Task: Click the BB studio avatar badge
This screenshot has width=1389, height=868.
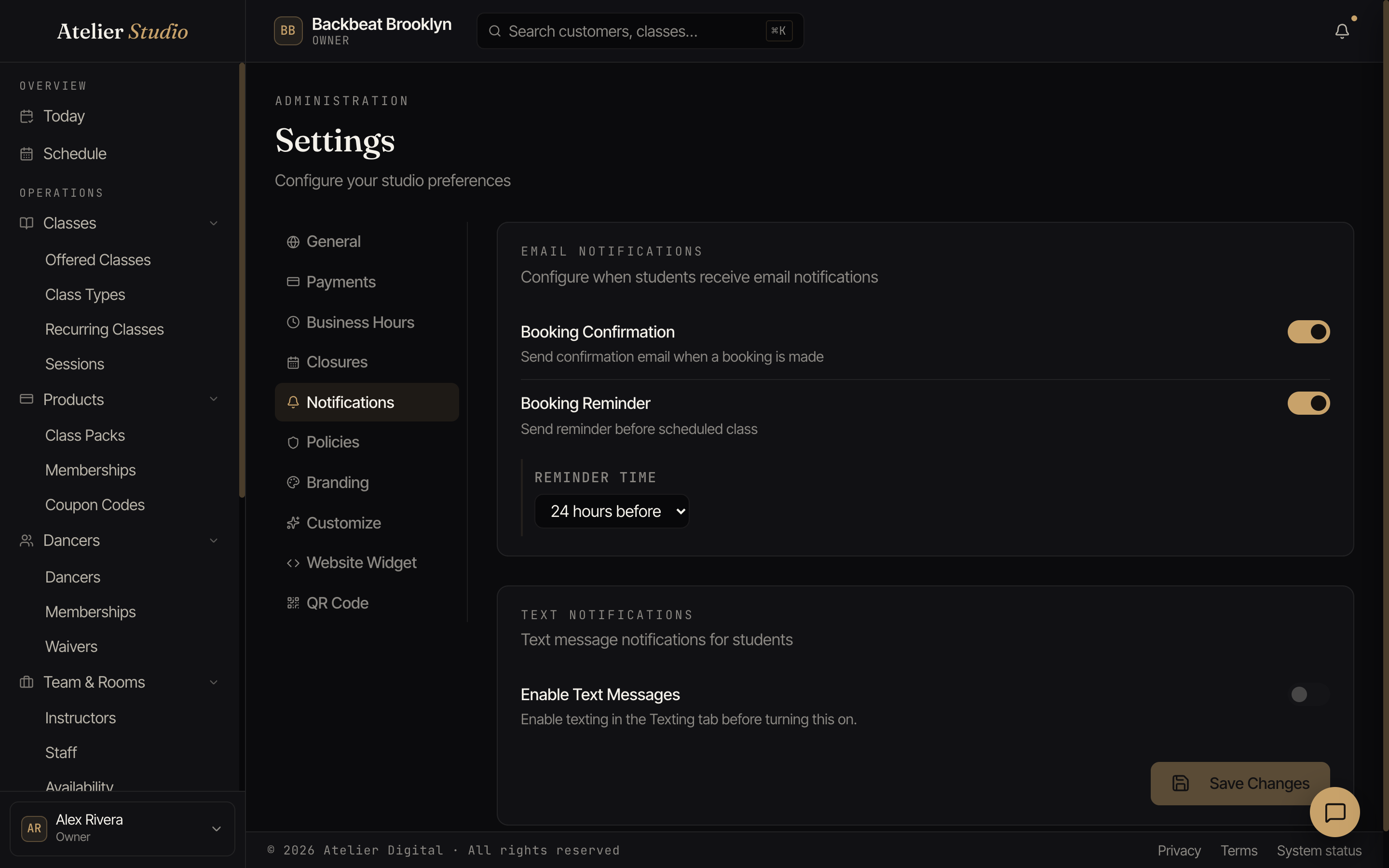Action: click(288, 31)
